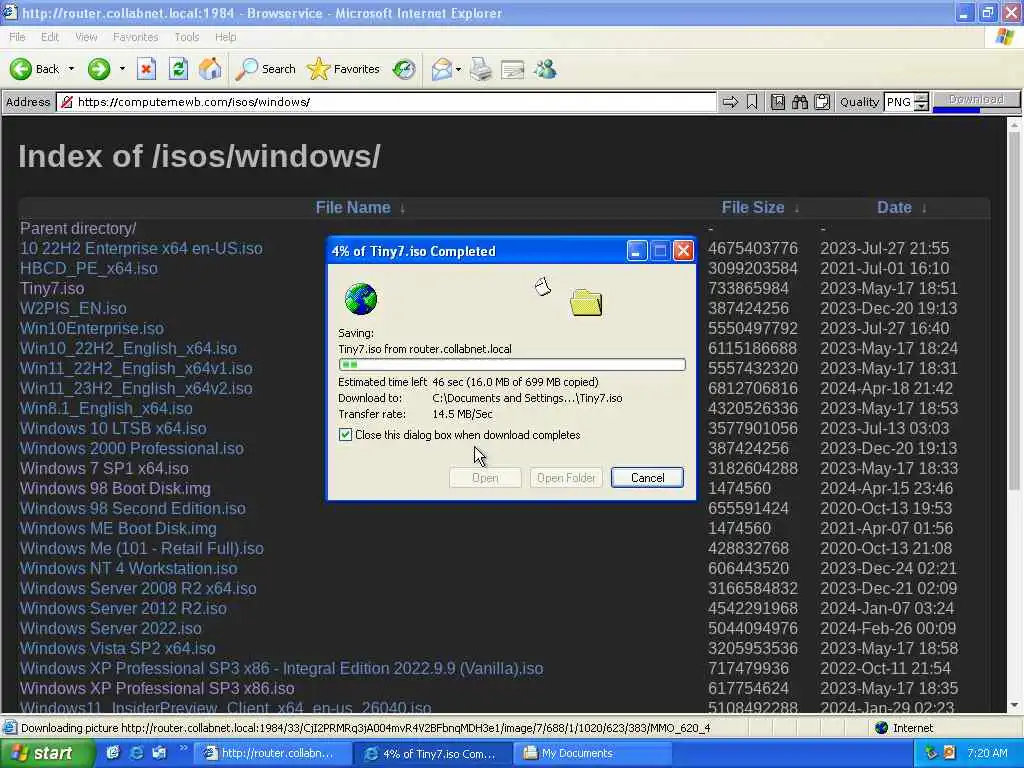
Task: Open the Win10Enterprise.iso link
Action: pyautogui.click(x=91, y=328)
